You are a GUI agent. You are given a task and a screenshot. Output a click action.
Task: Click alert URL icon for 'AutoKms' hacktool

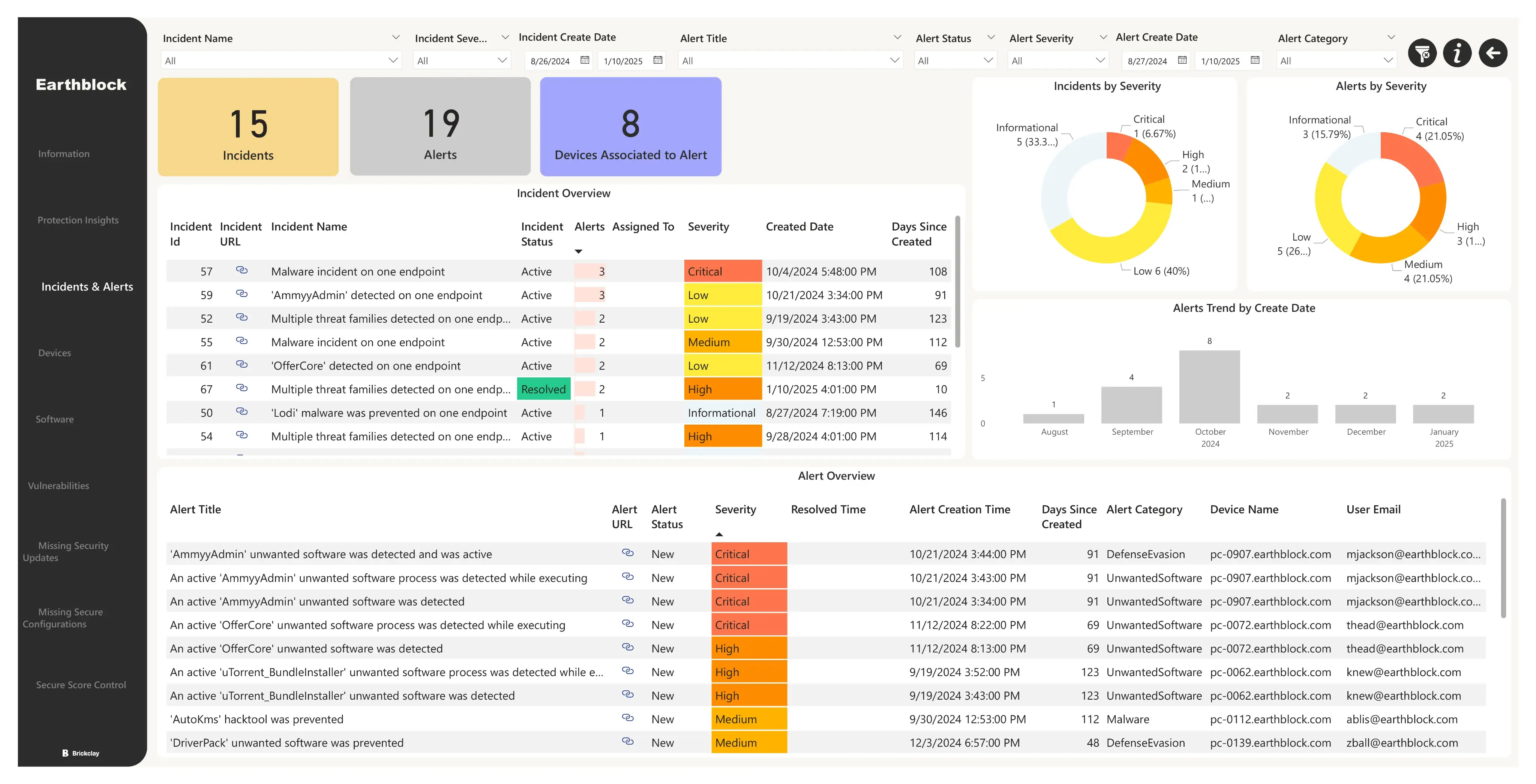tap(627, 718)
